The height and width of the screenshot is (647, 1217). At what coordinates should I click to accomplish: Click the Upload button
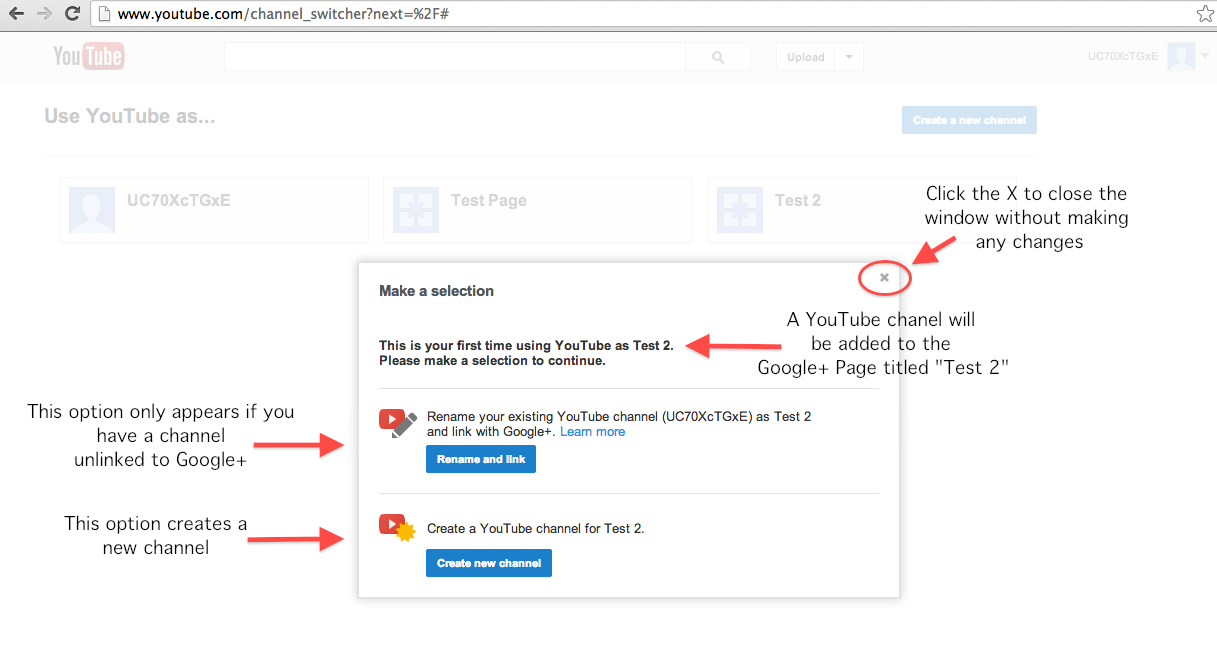click(805, 56)
